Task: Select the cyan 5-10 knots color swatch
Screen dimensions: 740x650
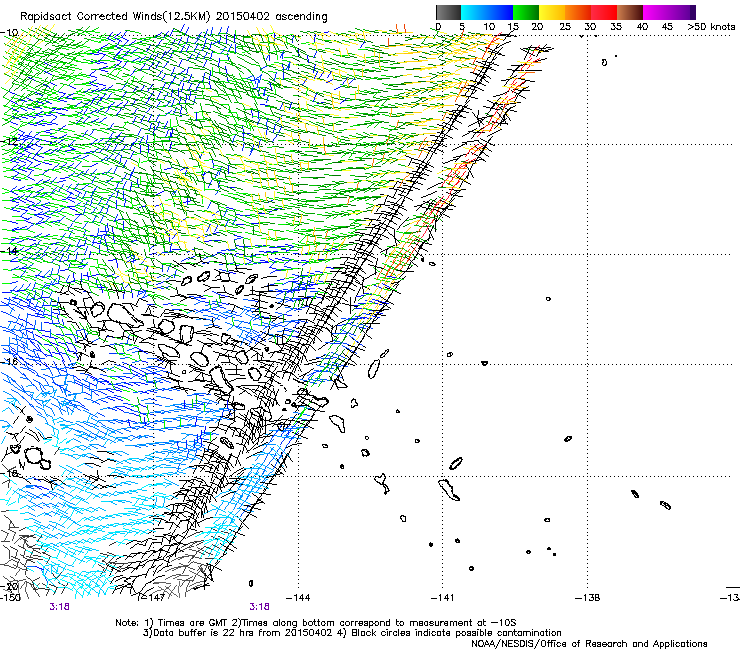Action: (473, 12)
